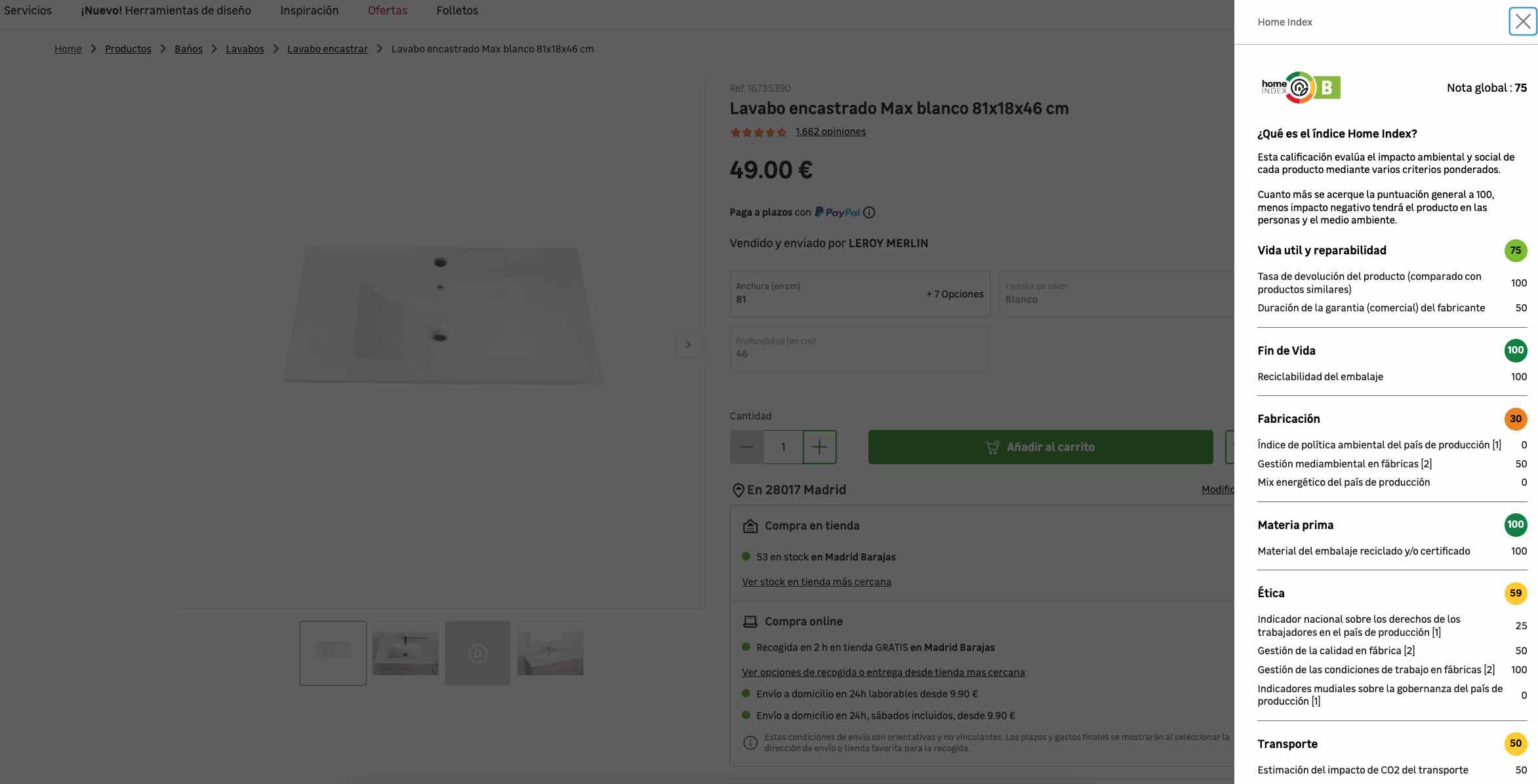Click Indicador nacional sobre los derechos row
Viewport: 1538px width, 784px height.
point(1392,626)
